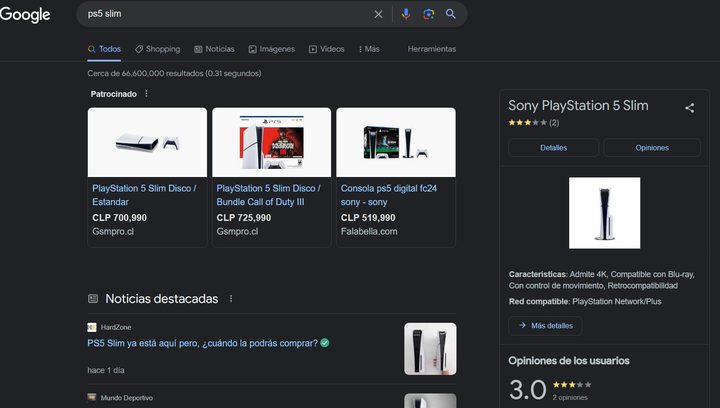Open the Herramientas search tools

tap(431, 49)
